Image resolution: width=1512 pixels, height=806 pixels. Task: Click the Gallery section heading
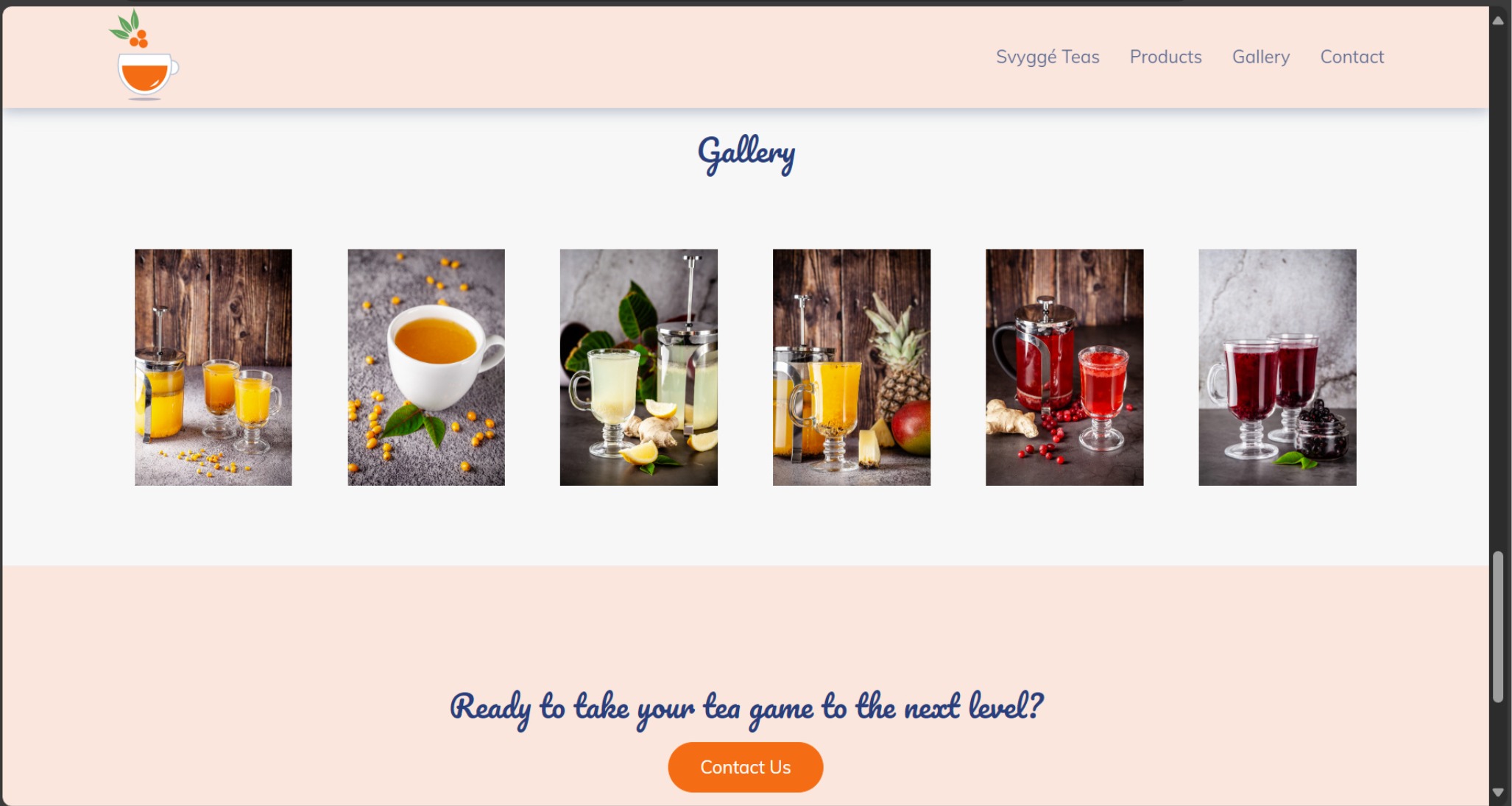746,154
